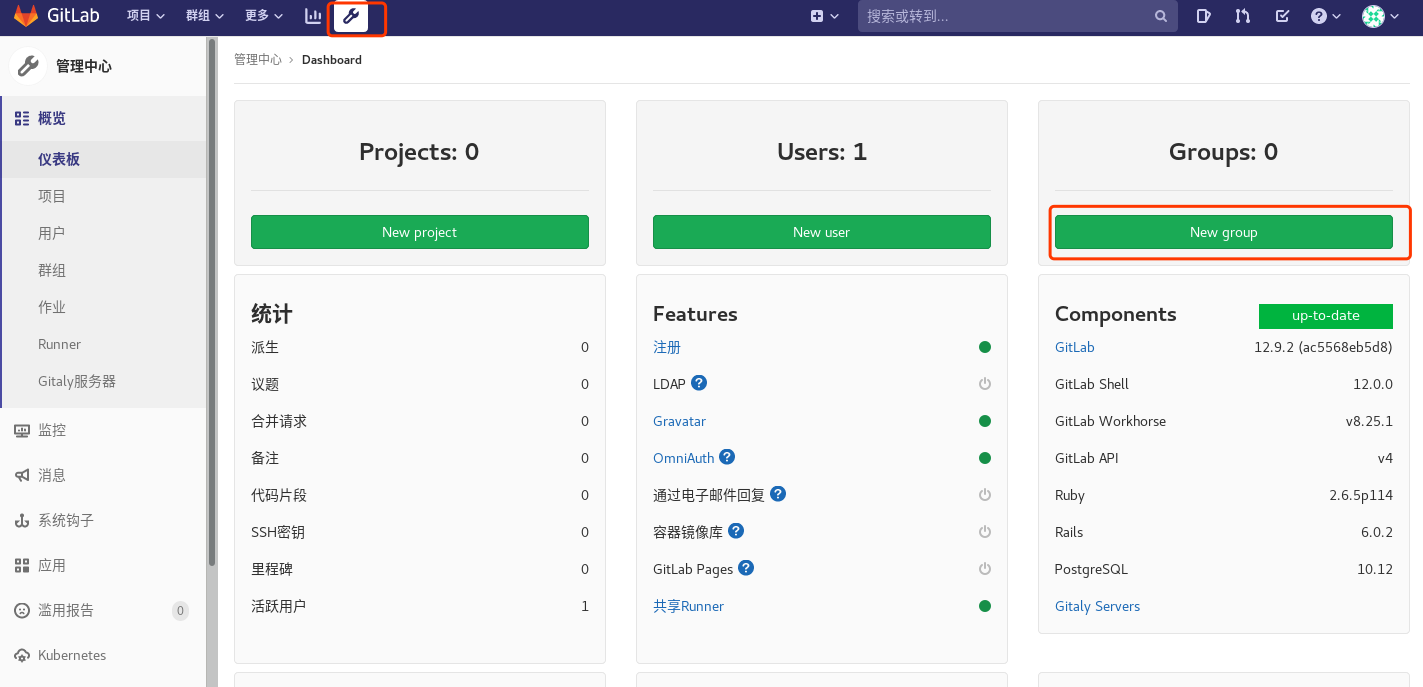Click the New user button
Image resolution: width=1423 pixels, height=687 pixels.
(821, 232)
